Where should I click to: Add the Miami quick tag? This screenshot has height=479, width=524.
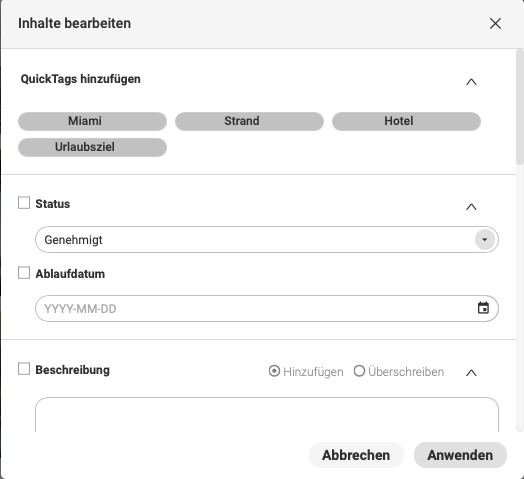tap(92, 121)
